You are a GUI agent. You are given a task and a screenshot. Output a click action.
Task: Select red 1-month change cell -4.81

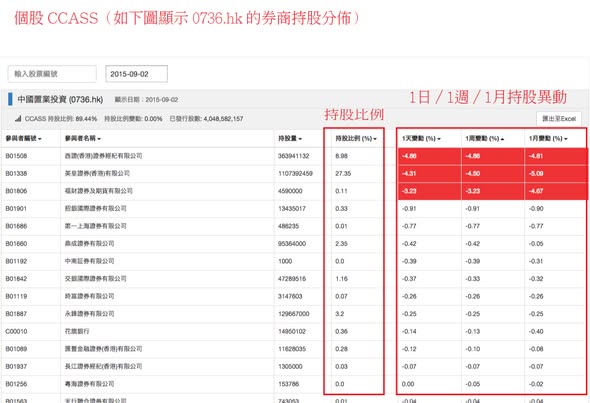pos(556,156)
